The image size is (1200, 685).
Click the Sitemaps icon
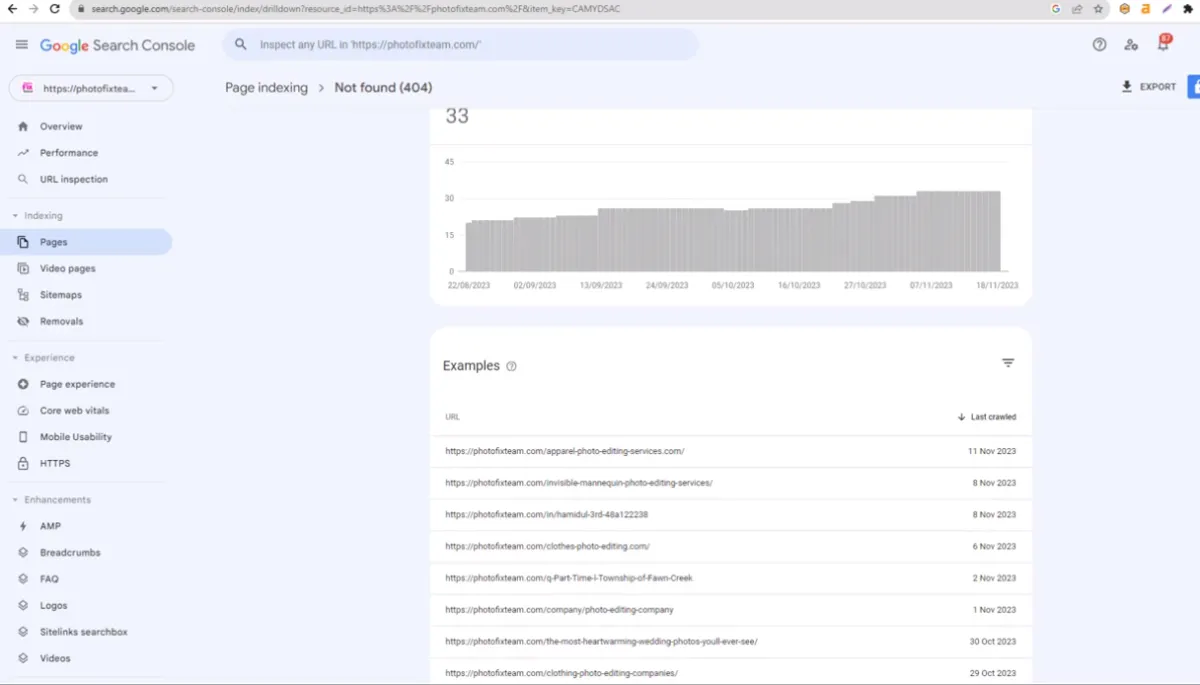23,295
